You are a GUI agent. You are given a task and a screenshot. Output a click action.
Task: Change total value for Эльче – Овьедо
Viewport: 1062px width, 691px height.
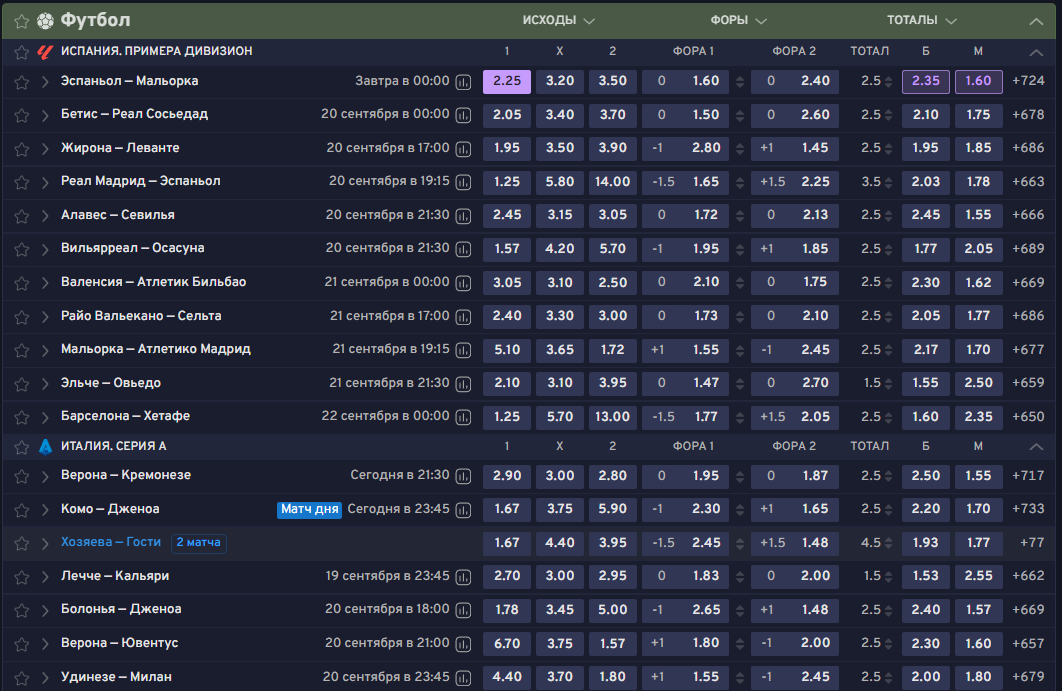[889, 384]
